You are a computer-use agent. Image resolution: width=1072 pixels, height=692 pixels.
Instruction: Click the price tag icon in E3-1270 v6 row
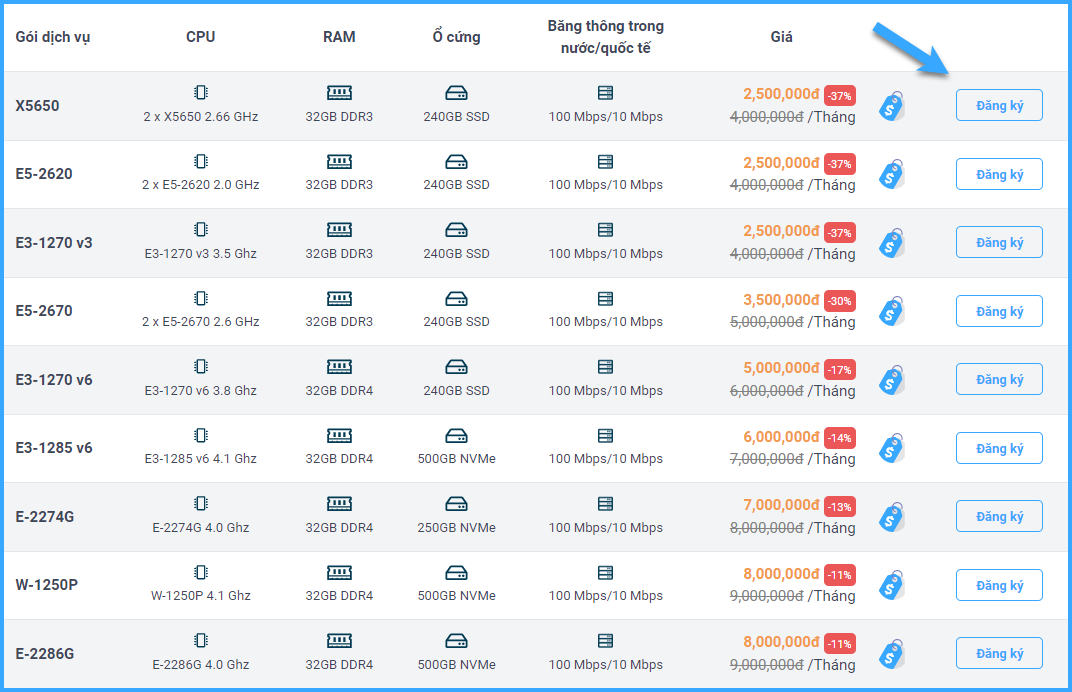click(x=892, y=380)
